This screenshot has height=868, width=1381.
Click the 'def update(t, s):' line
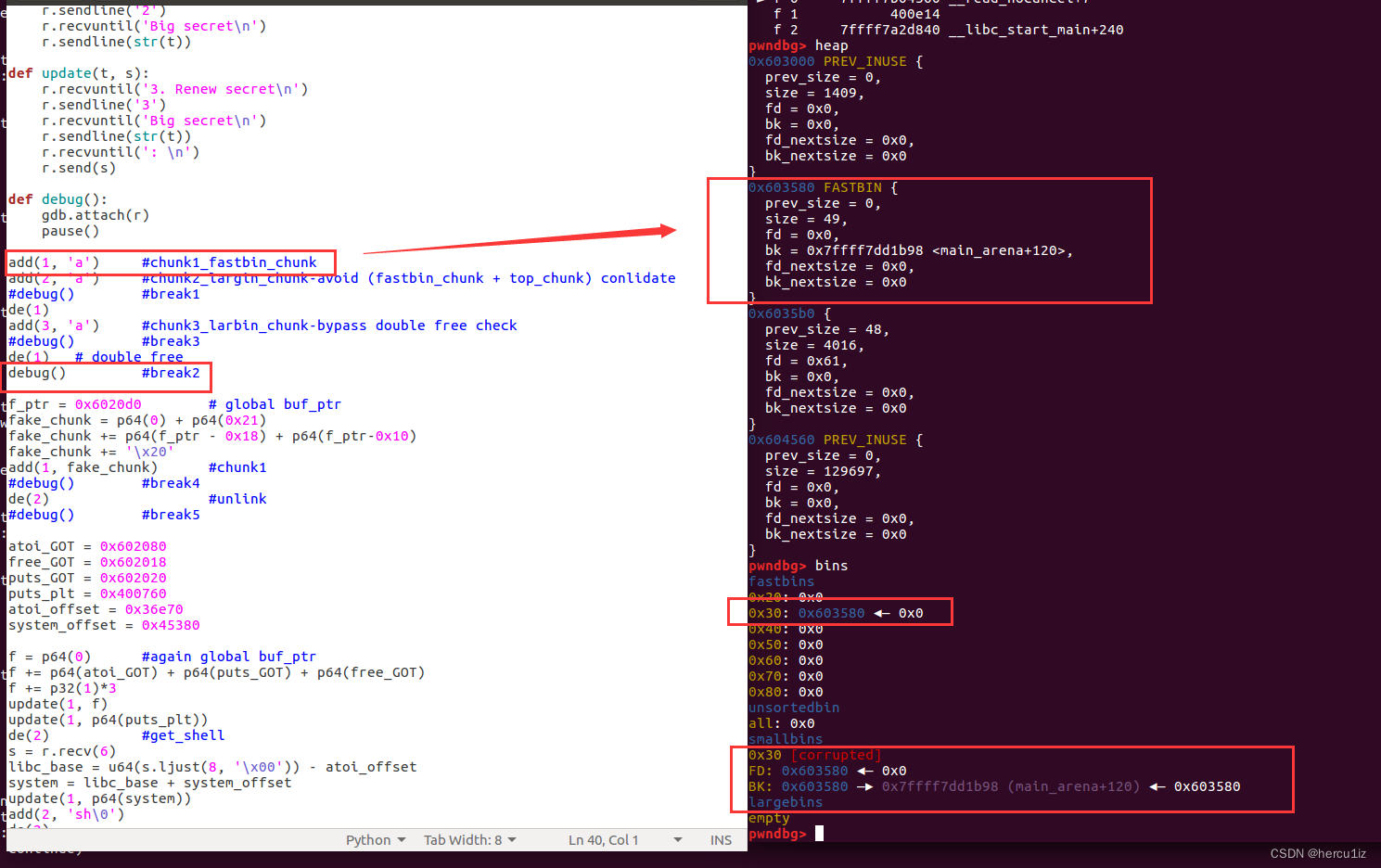coord(79,73)
